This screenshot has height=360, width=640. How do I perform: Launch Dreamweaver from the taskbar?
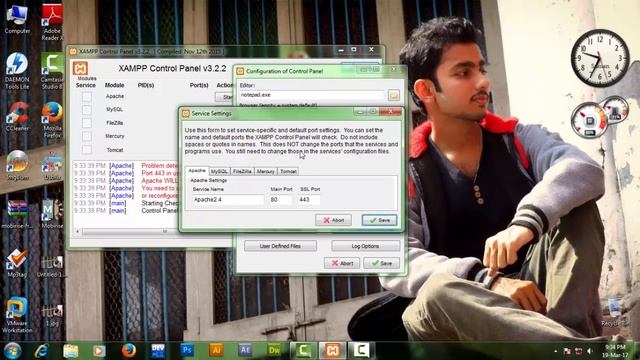tap(274, 351)
